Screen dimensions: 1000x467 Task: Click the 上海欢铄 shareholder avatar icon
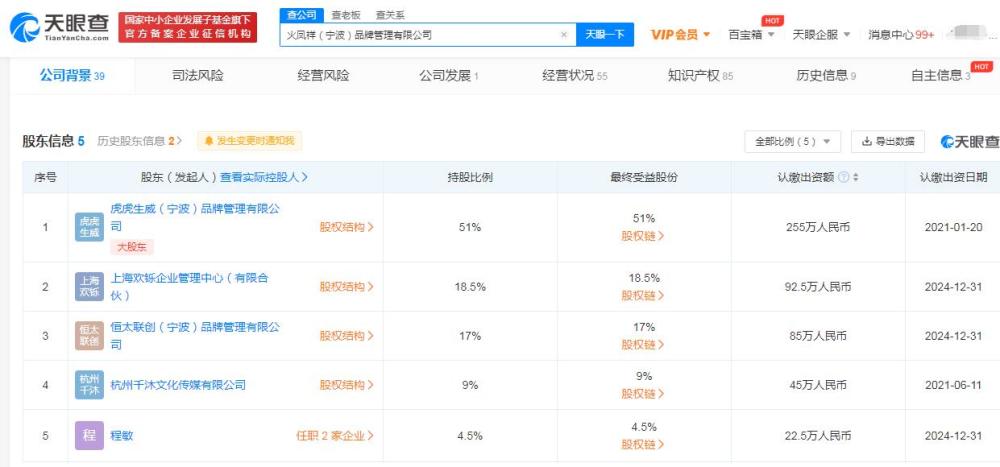point(89,286)
